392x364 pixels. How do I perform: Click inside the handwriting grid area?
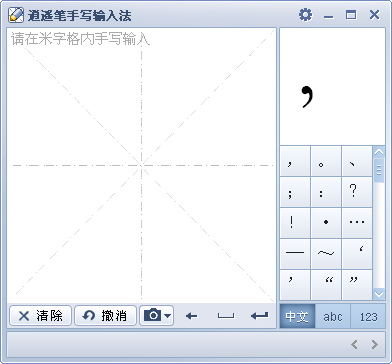pos(142,165)
